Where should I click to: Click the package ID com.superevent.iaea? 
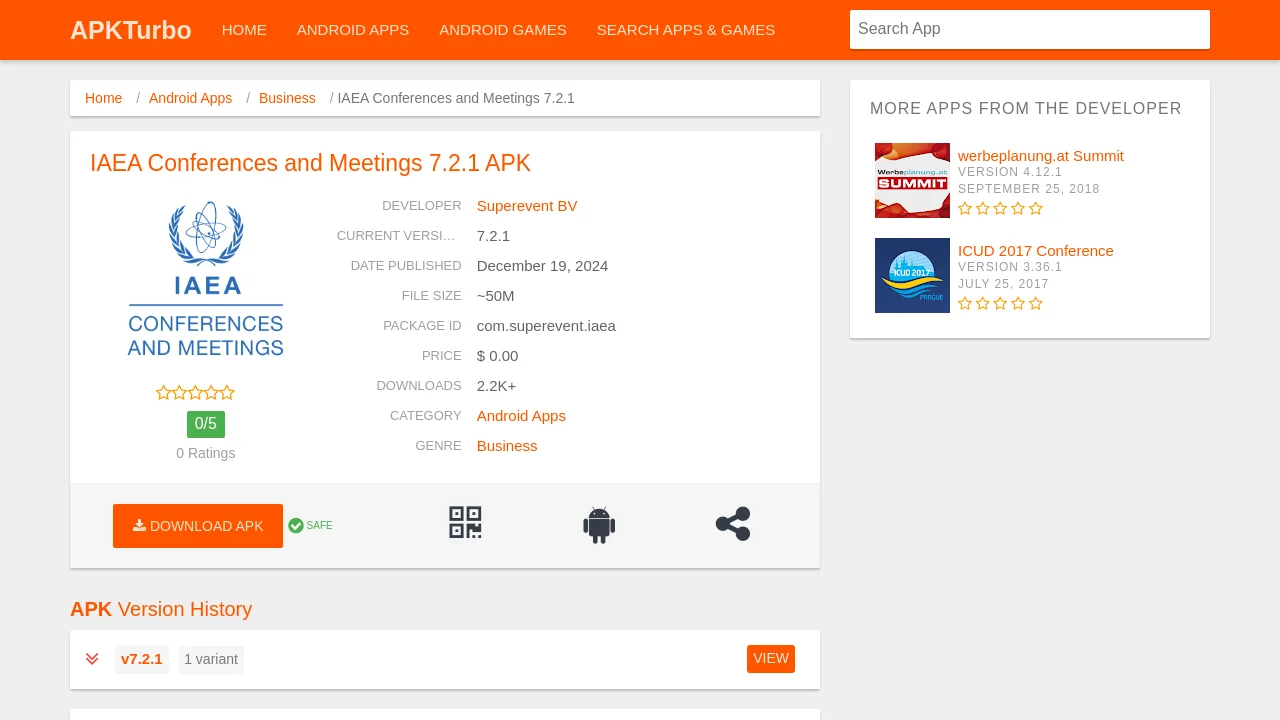[x=546, y=326]
